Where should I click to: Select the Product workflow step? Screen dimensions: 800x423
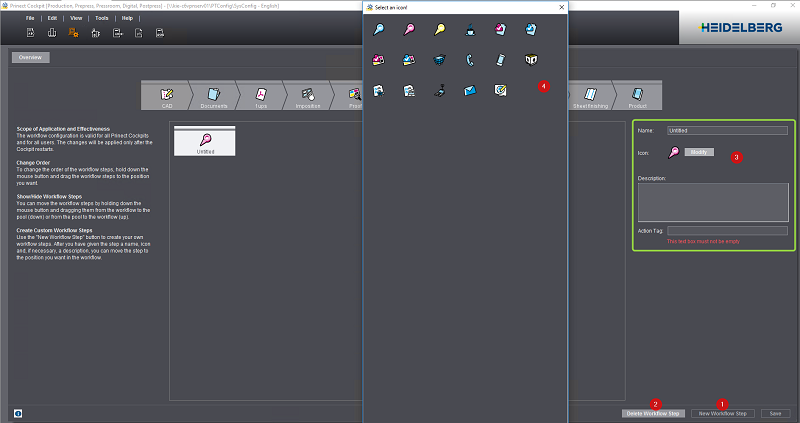(638, 96)
